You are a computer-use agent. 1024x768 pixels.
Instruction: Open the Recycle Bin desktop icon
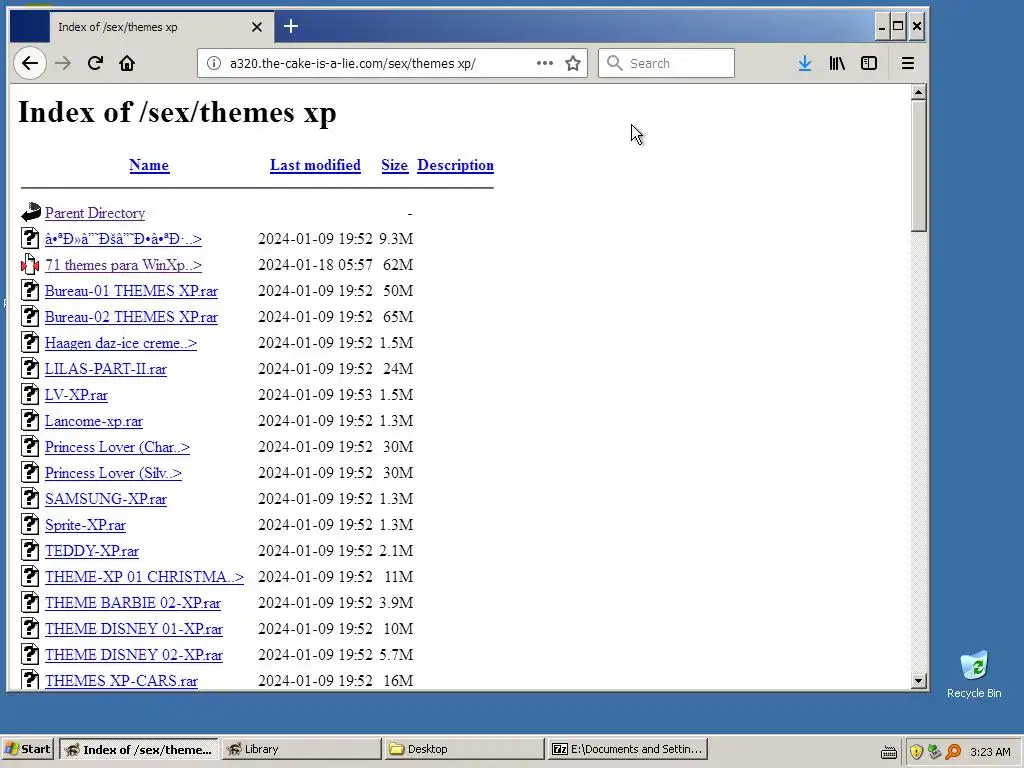coord(974,674)
